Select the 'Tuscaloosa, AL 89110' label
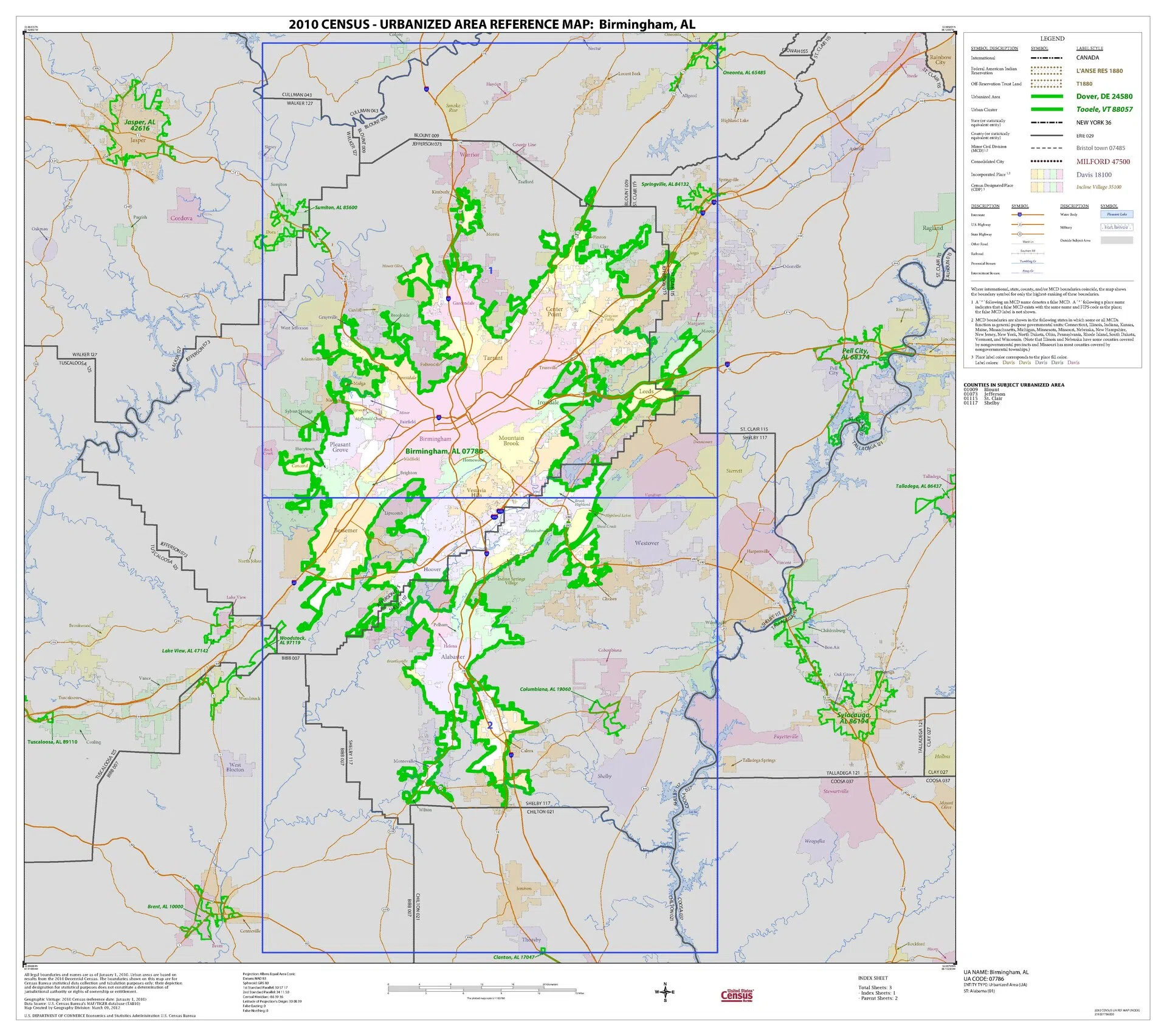The width and height of the screenshot is (1167, 1036). point(52,742)
